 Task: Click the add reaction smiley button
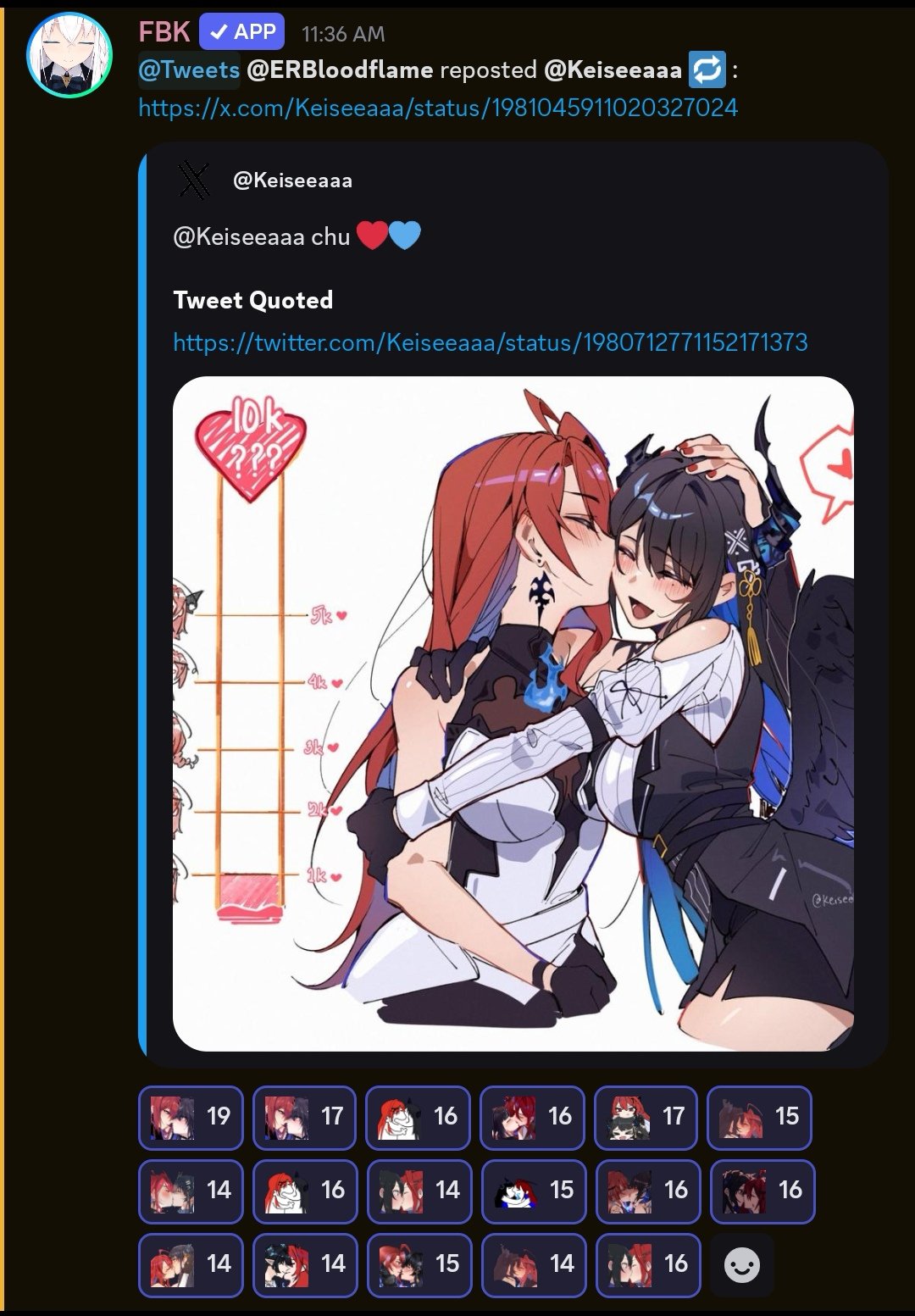(742, 1265)
